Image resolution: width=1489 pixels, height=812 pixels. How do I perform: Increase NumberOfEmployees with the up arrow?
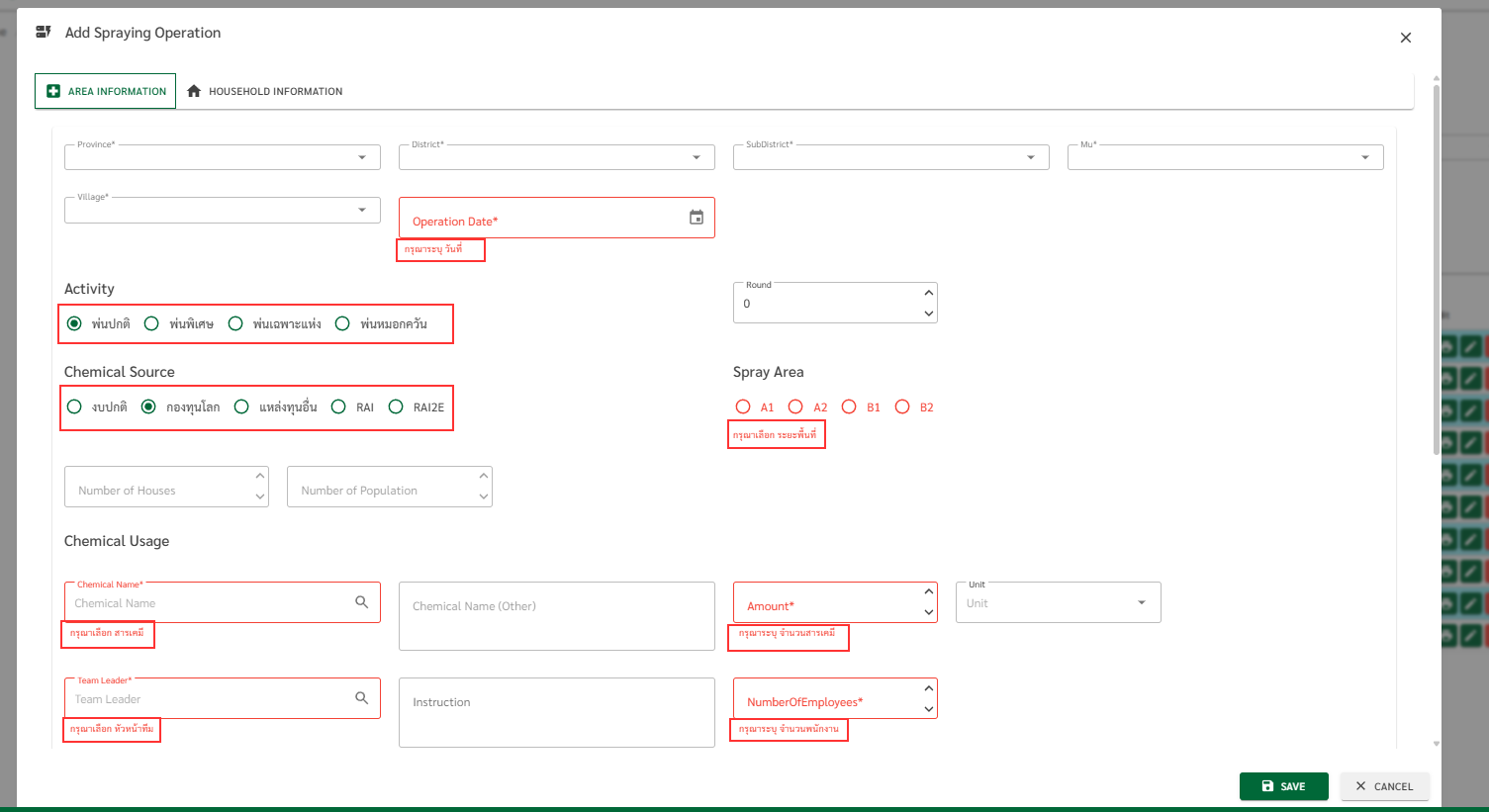point(928,688)
